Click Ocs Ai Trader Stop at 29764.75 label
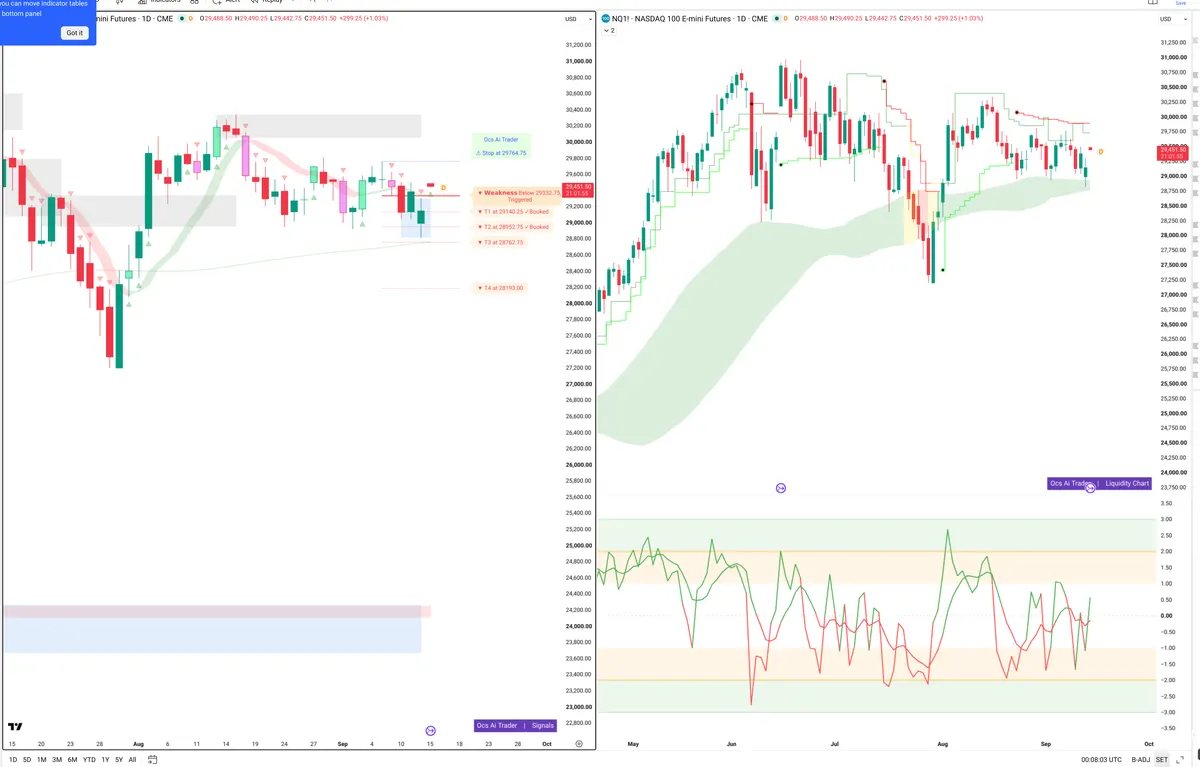The width and height of the screenshot is (1200, 767). pos(501,146)
